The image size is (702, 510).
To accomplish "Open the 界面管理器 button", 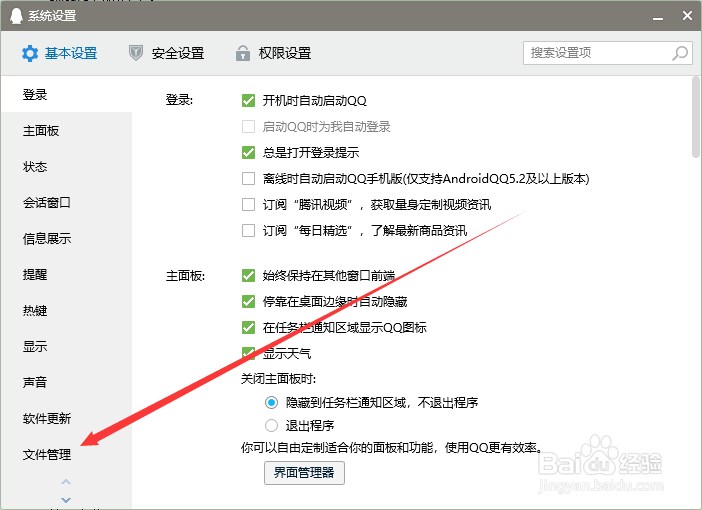I will (304, 473).
